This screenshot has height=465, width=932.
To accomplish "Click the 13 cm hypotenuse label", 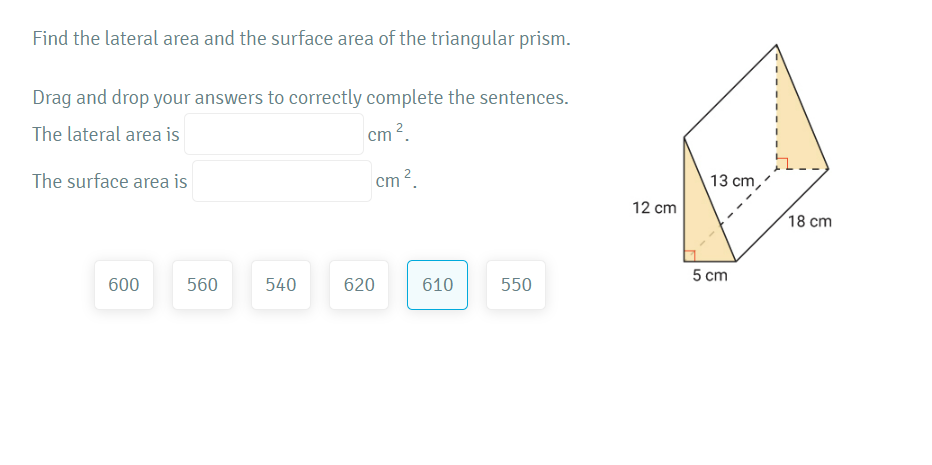I will pos(733,181).
